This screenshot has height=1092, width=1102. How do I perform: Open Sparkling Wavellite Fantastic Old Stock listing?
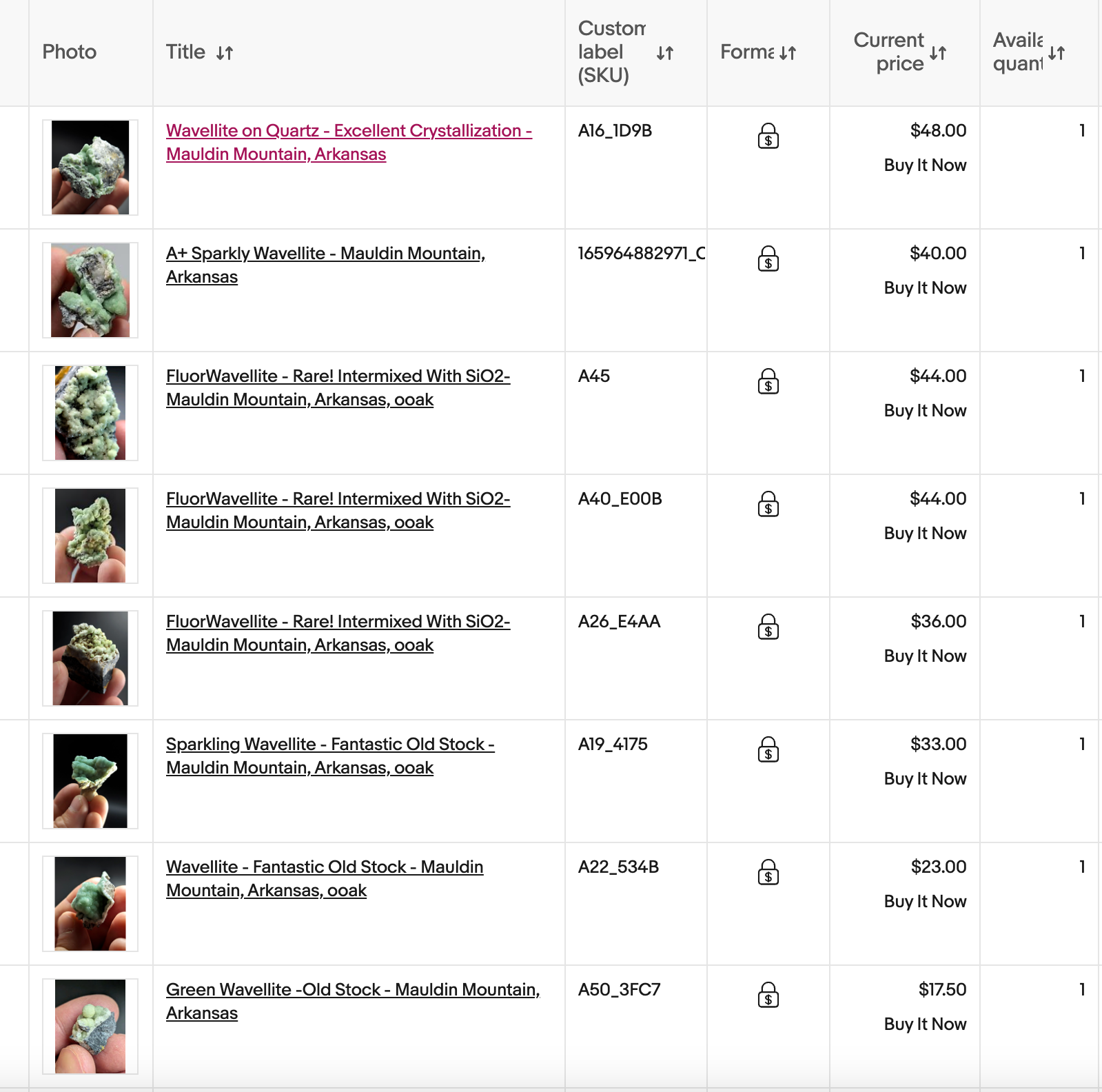coord(329,745)
